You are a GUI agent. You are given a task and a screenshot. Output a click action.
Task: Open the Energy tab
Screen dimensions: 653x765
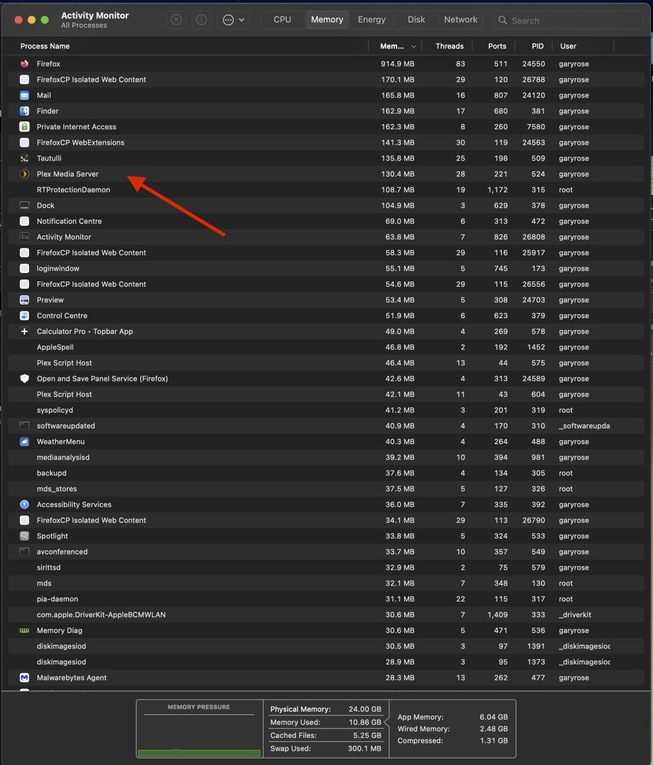click(371, 20)
